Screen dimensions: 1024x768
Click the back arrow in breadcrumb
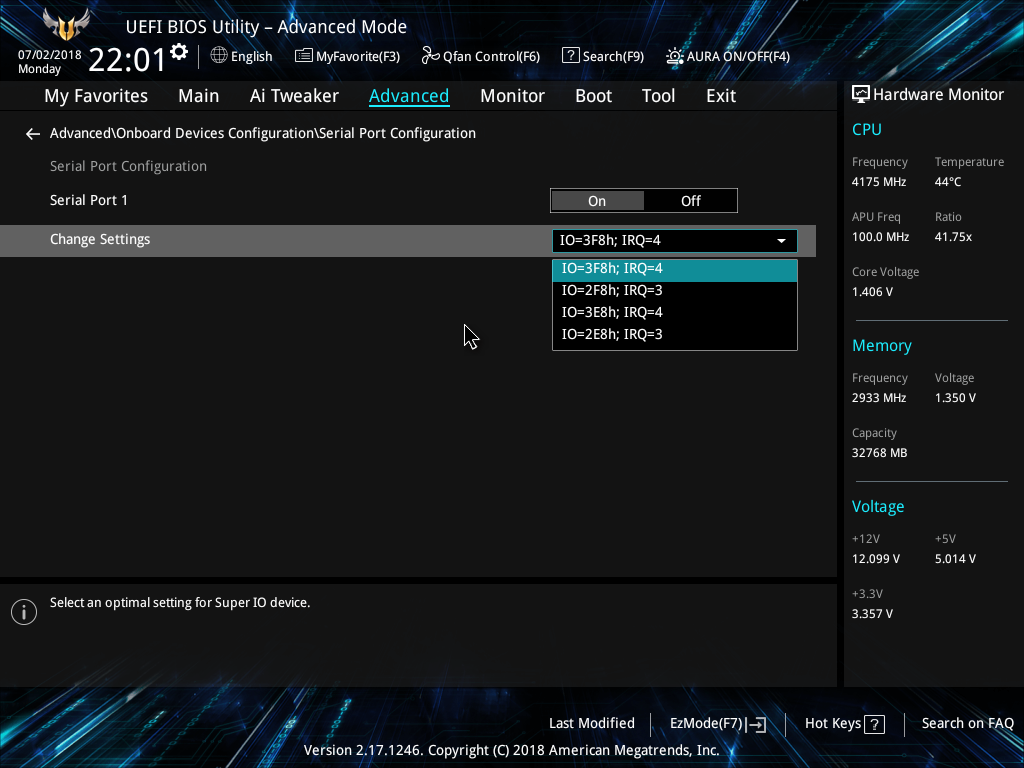33,134
